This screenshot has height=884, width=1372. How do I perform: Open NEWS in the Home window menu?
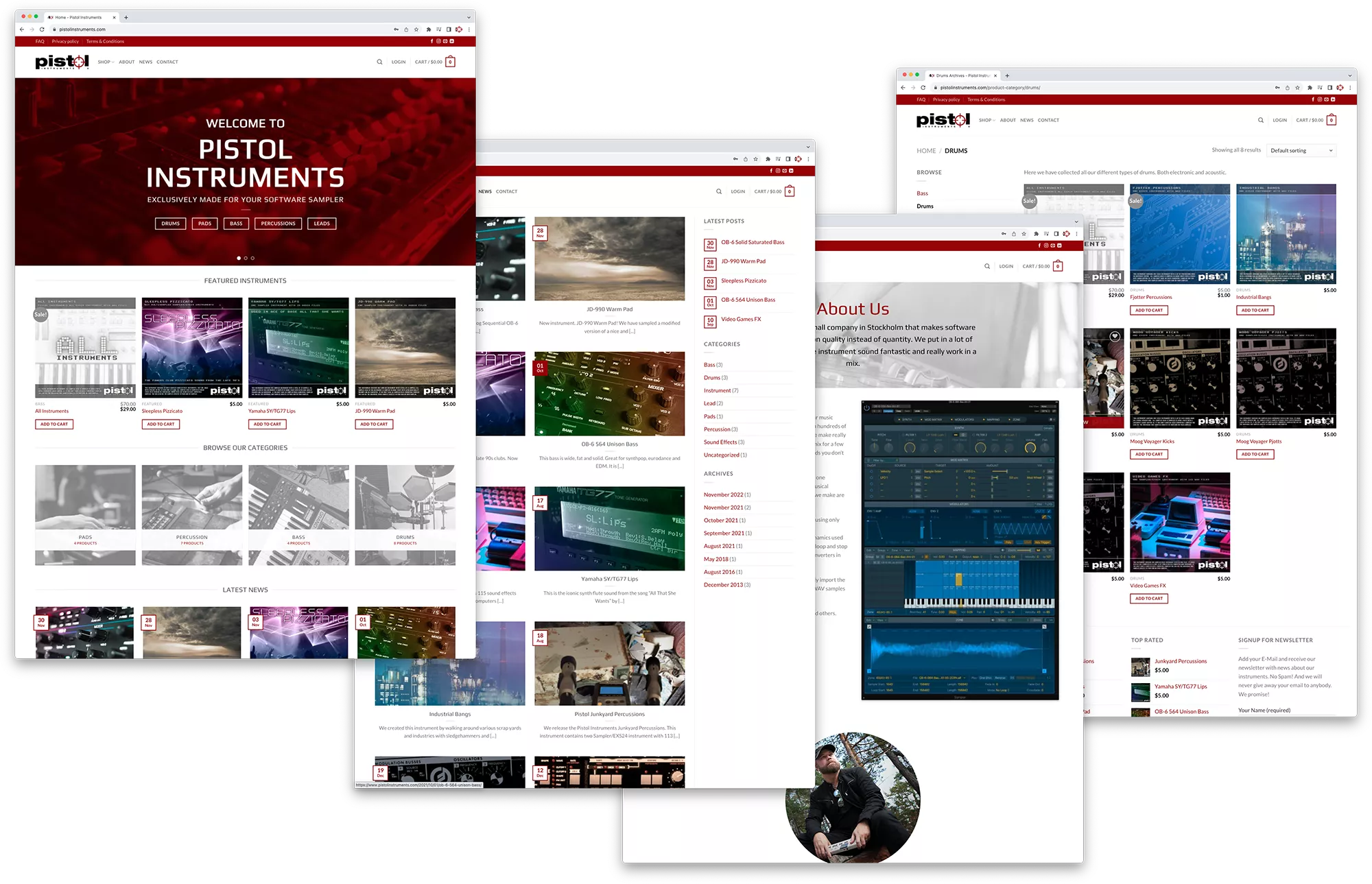pyautogui.click(x=145, y=62)
